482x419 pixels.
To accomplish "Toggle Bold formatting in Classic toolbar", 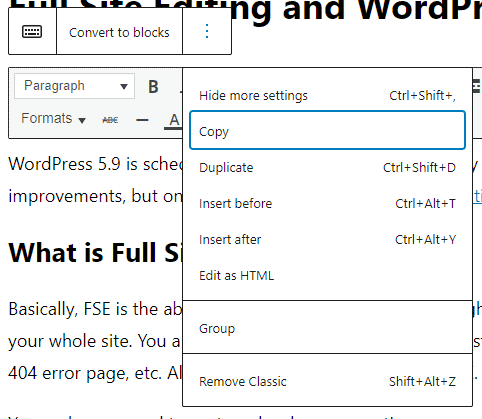I will [153, 87].
